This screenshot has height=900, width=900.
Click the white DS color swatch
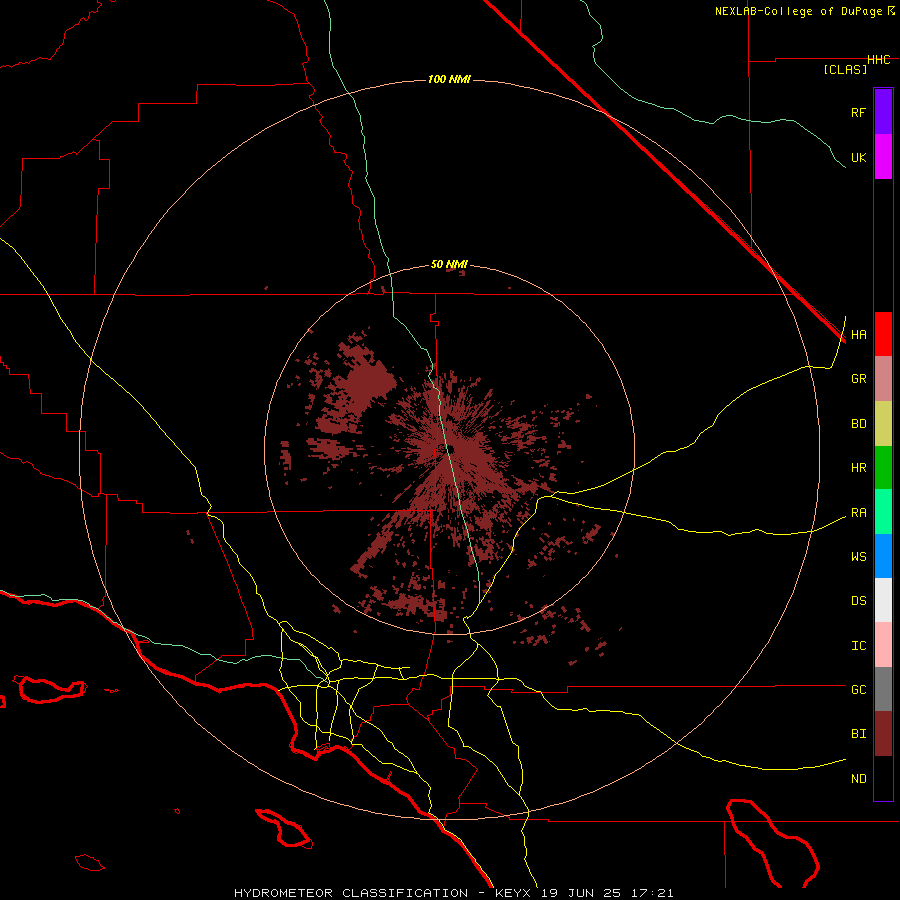(x=883, y=600)
